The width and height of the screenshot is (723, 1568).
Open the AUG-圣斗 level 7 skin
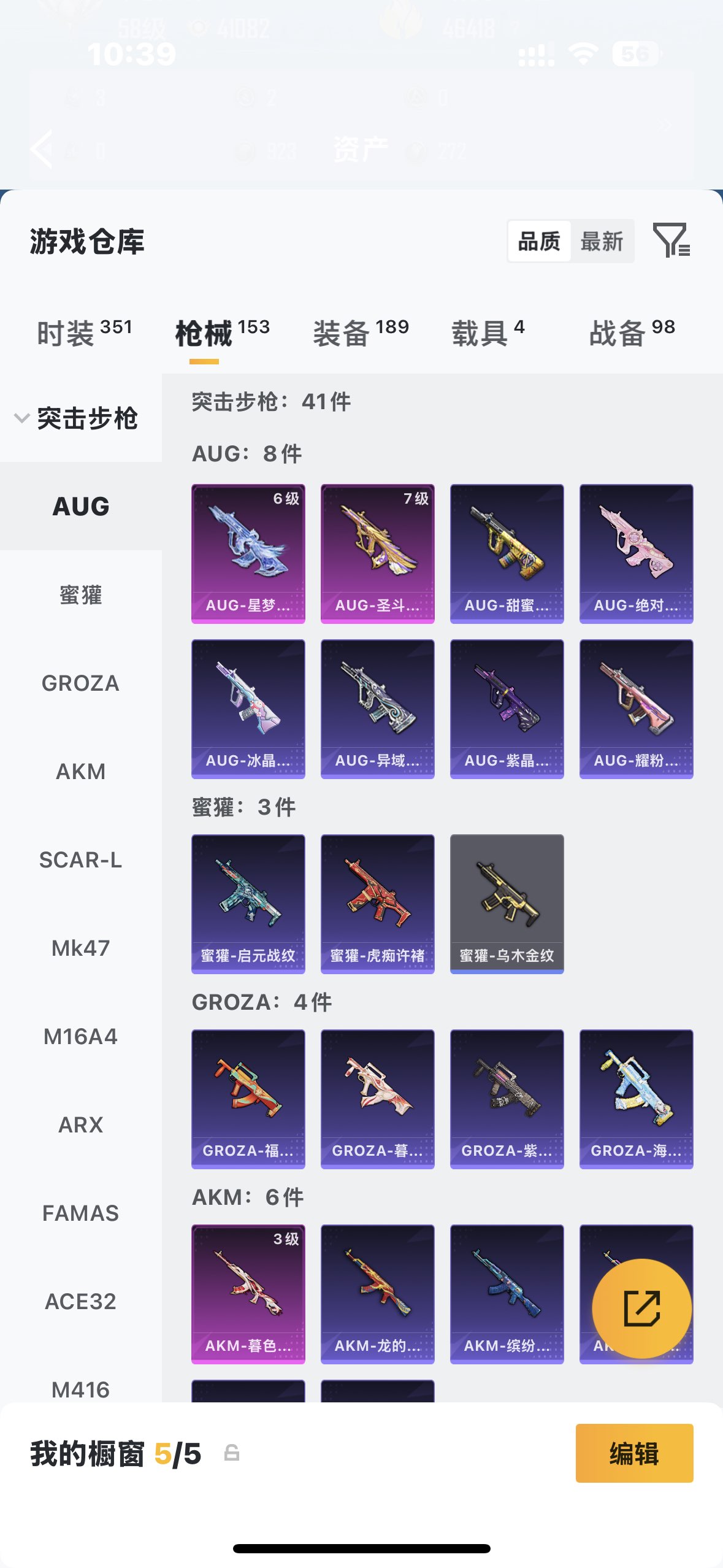[x=378, y=553]
